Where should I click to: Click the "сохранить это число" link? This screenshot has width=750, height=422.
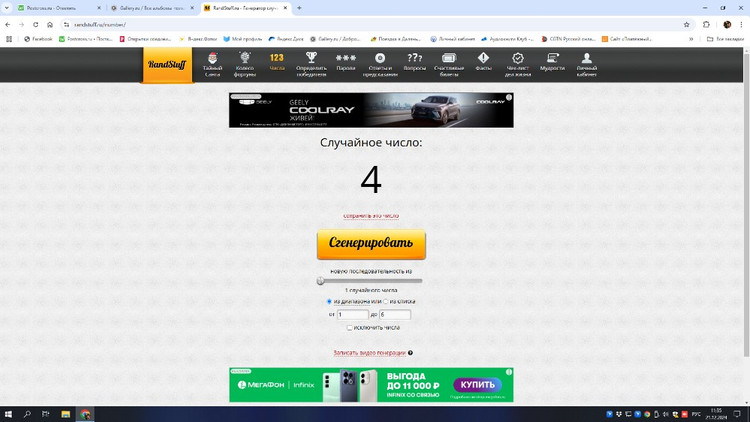[x=371, y=215]
